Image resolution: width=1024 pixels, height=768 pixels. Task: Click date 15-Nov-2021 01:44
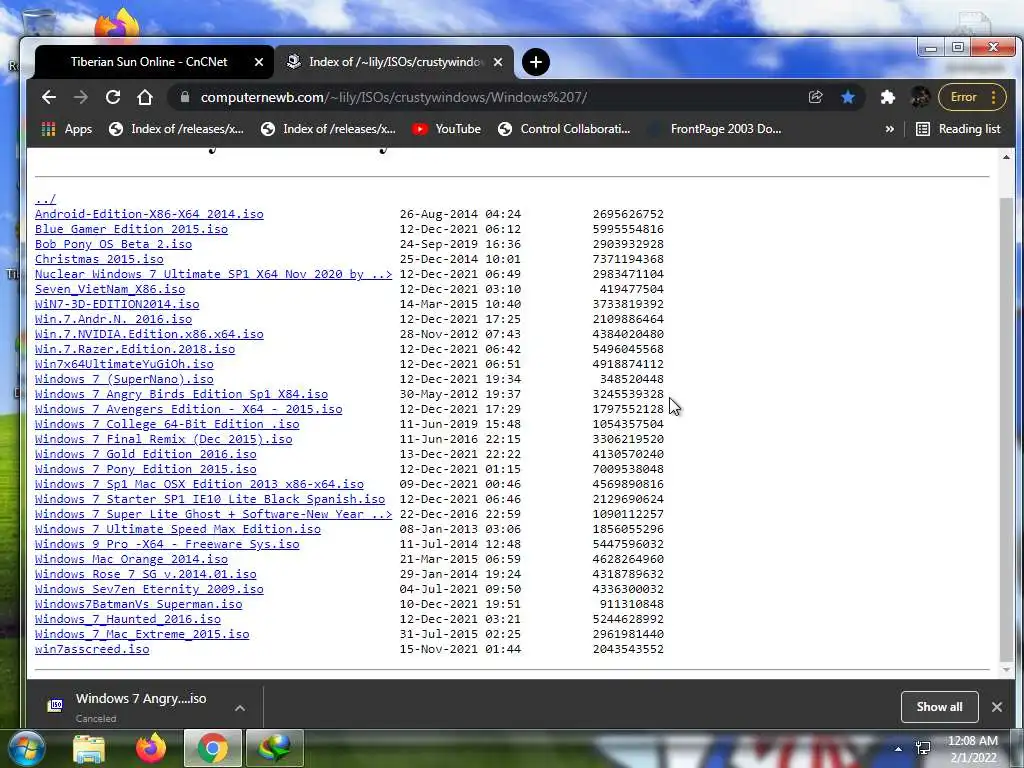coord(460,650)
